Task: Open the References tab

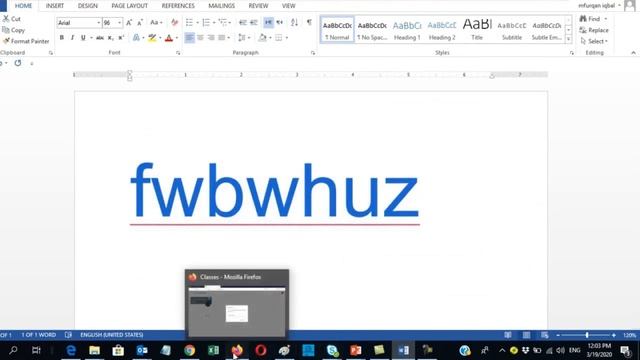Action: coord(178,6)
